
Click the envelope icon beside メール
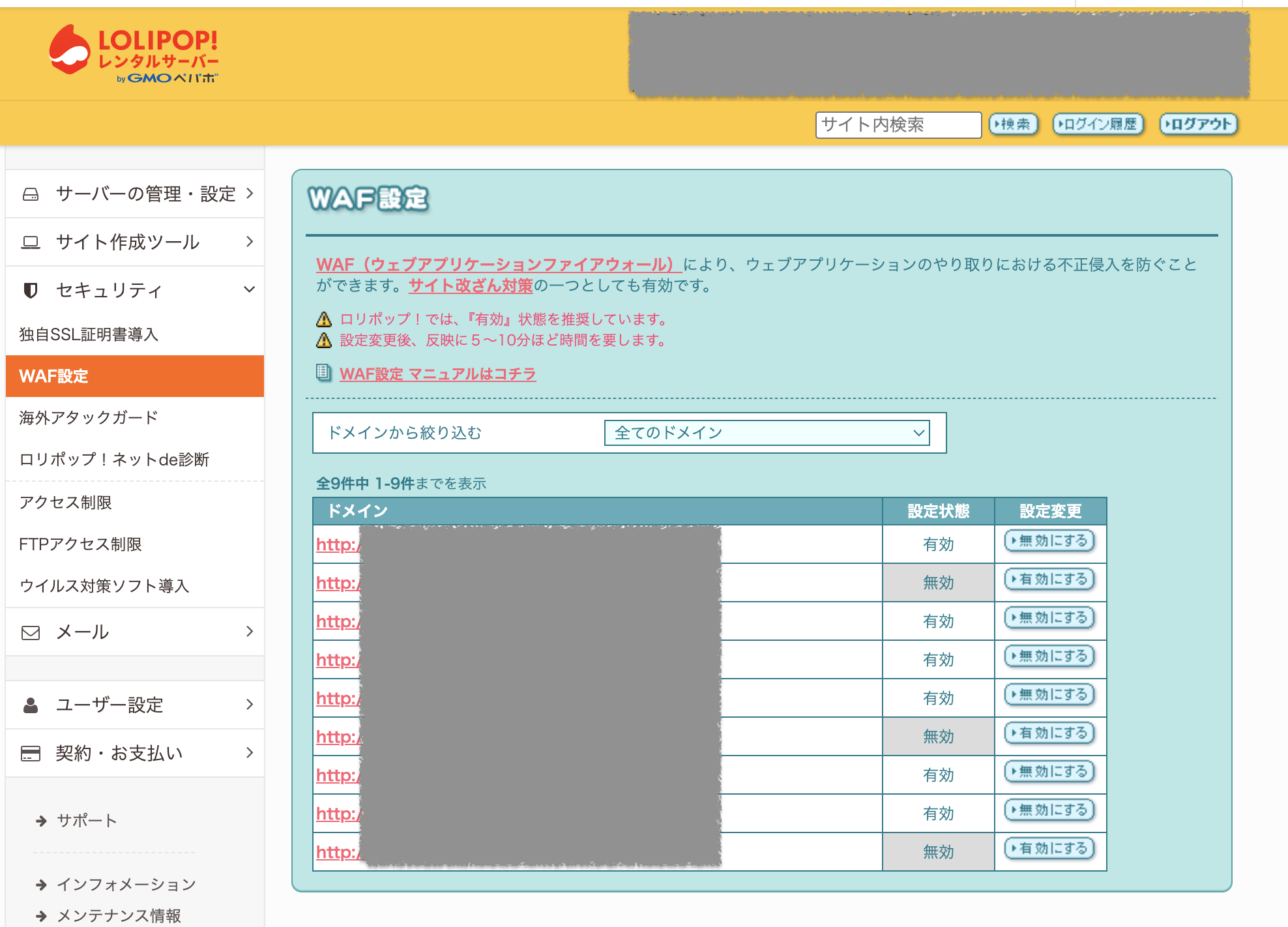point(31,631)
